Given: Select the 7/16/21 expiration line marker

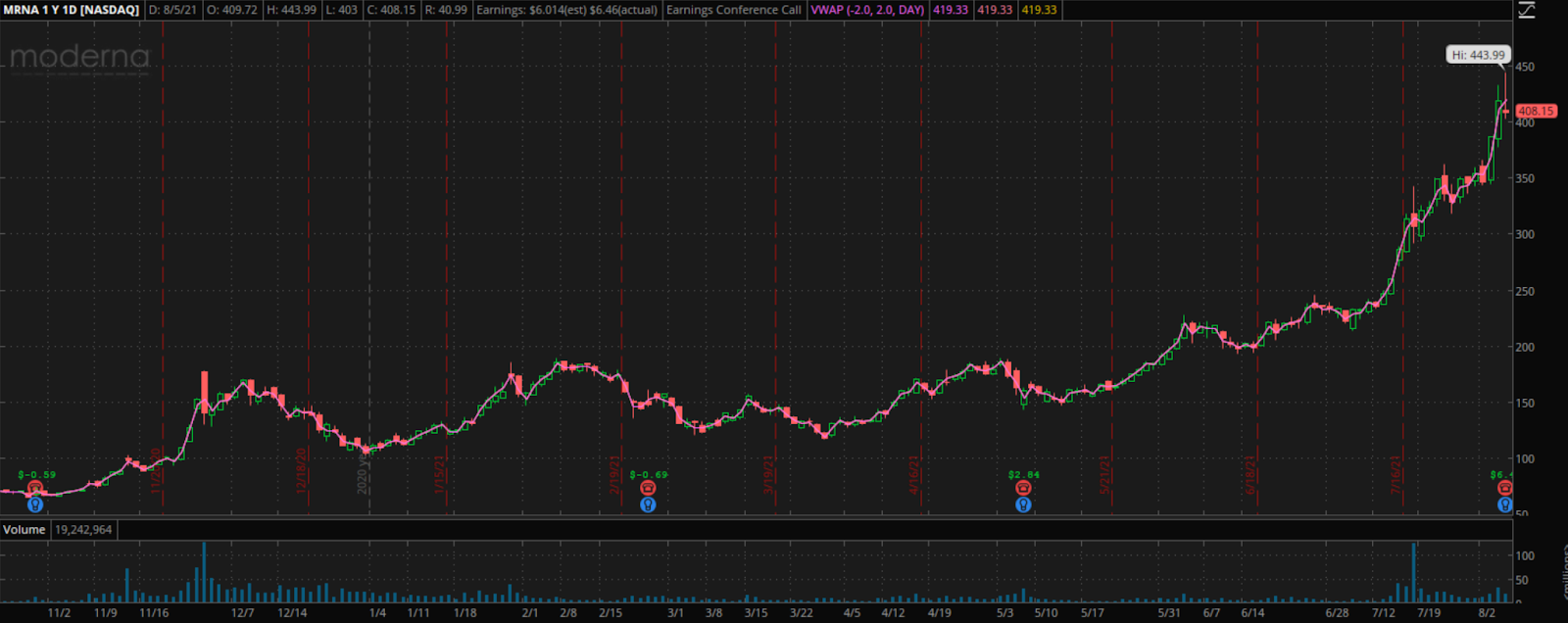Looking at the screenshot, I should click(1396, 474).
